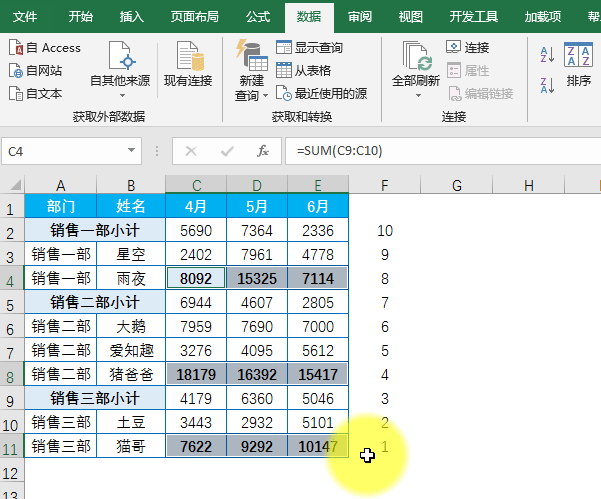Open the 文件 file menu
The width and height of the screenshot is (601, 499).
point(25,17)
